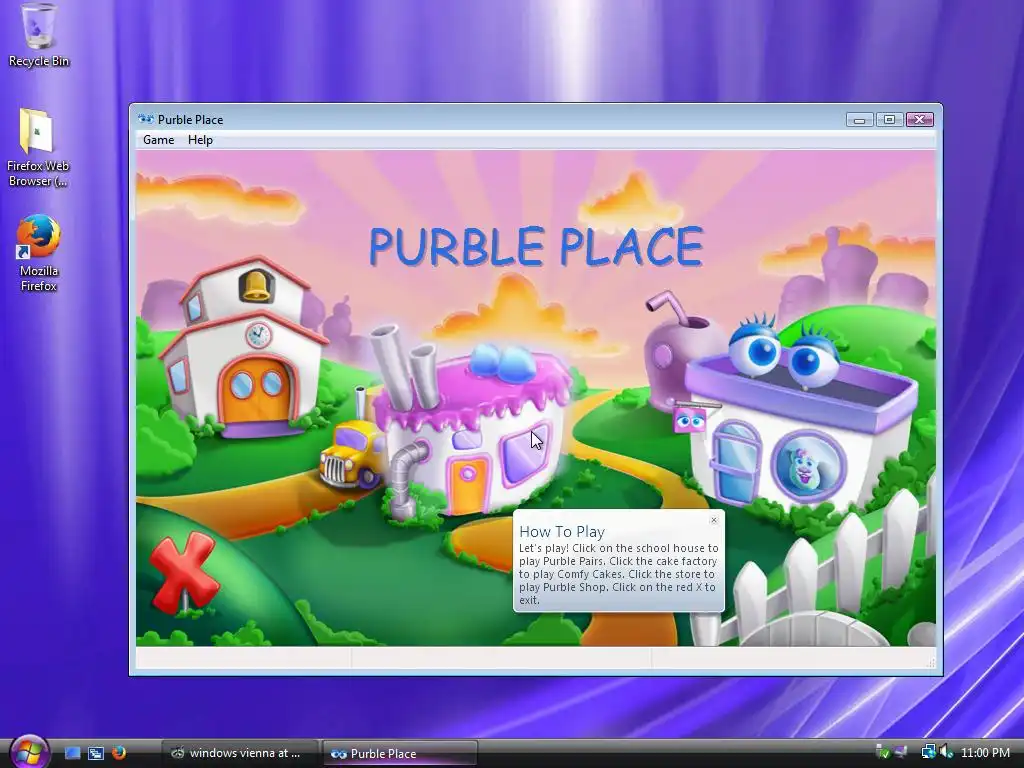Close the How To Play tooltip
The height and width of the screenshot is (768, 1024).
(714, 520)
